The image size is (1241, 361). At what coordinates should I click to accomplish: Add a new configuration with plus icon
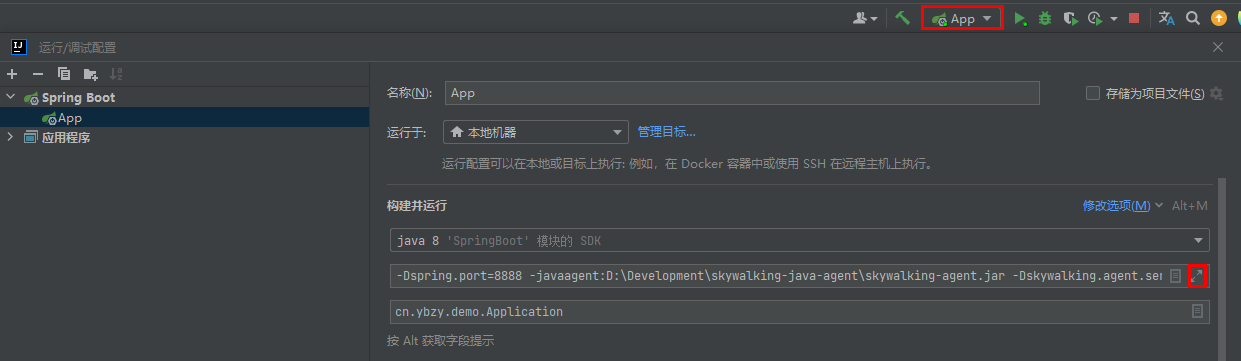(x=12, y=74)
